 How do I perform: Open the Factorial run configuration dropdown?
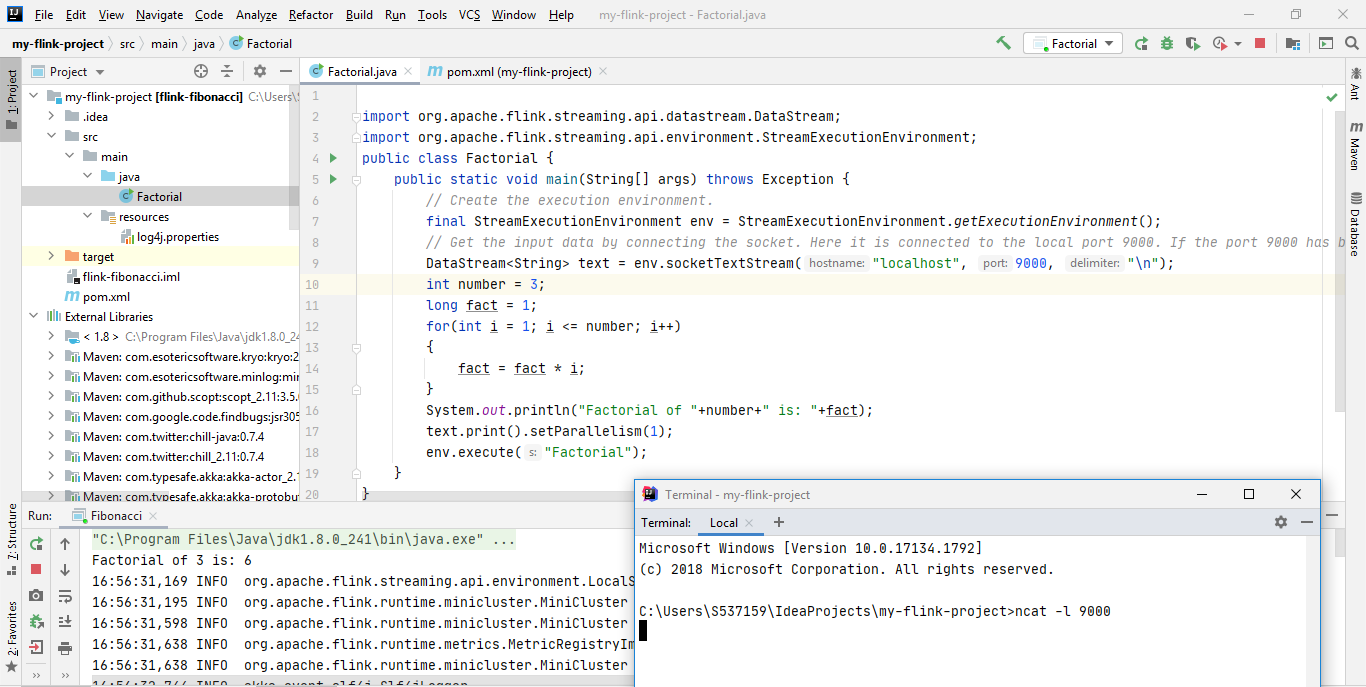[1072, 43]
